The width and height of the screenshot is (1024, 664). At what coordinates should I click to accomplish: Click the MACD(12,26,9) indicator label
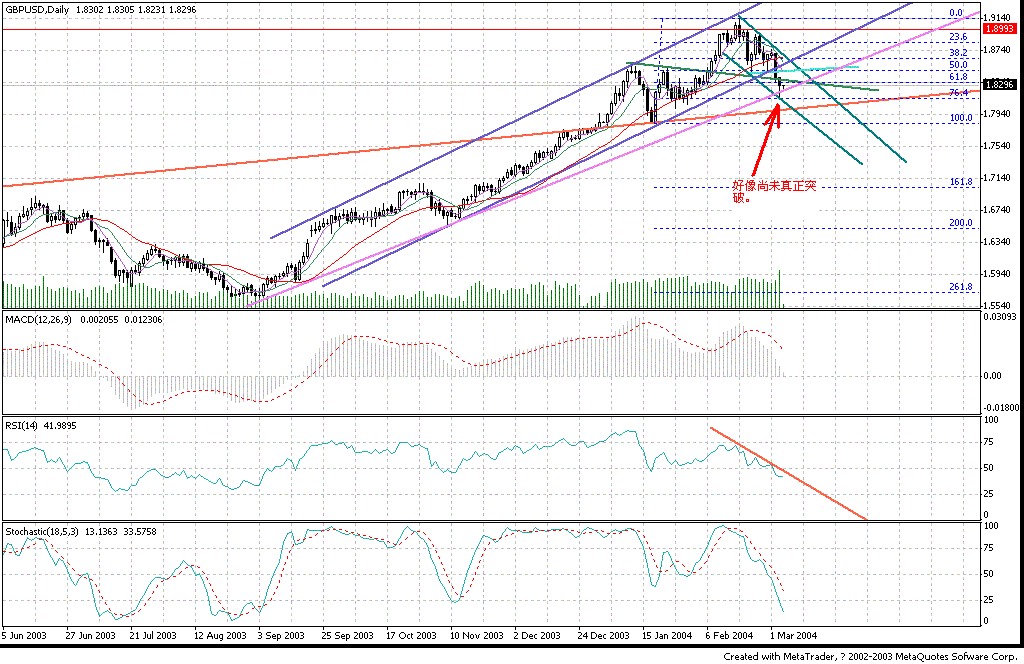[x=40, y=320]
